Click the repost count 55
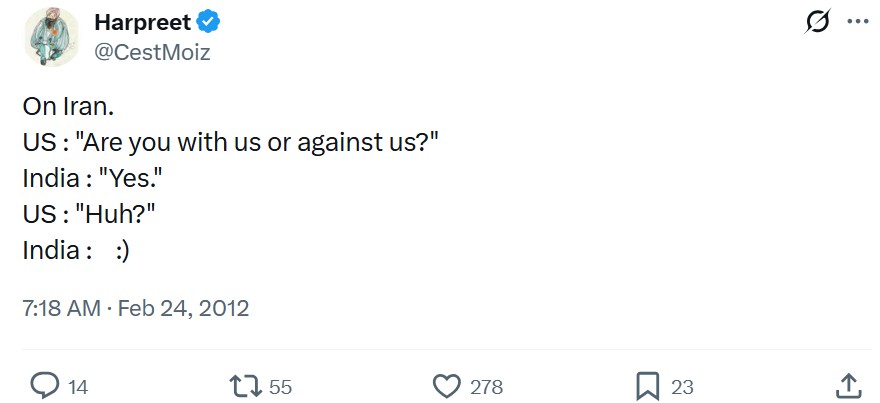 [281, 386]
